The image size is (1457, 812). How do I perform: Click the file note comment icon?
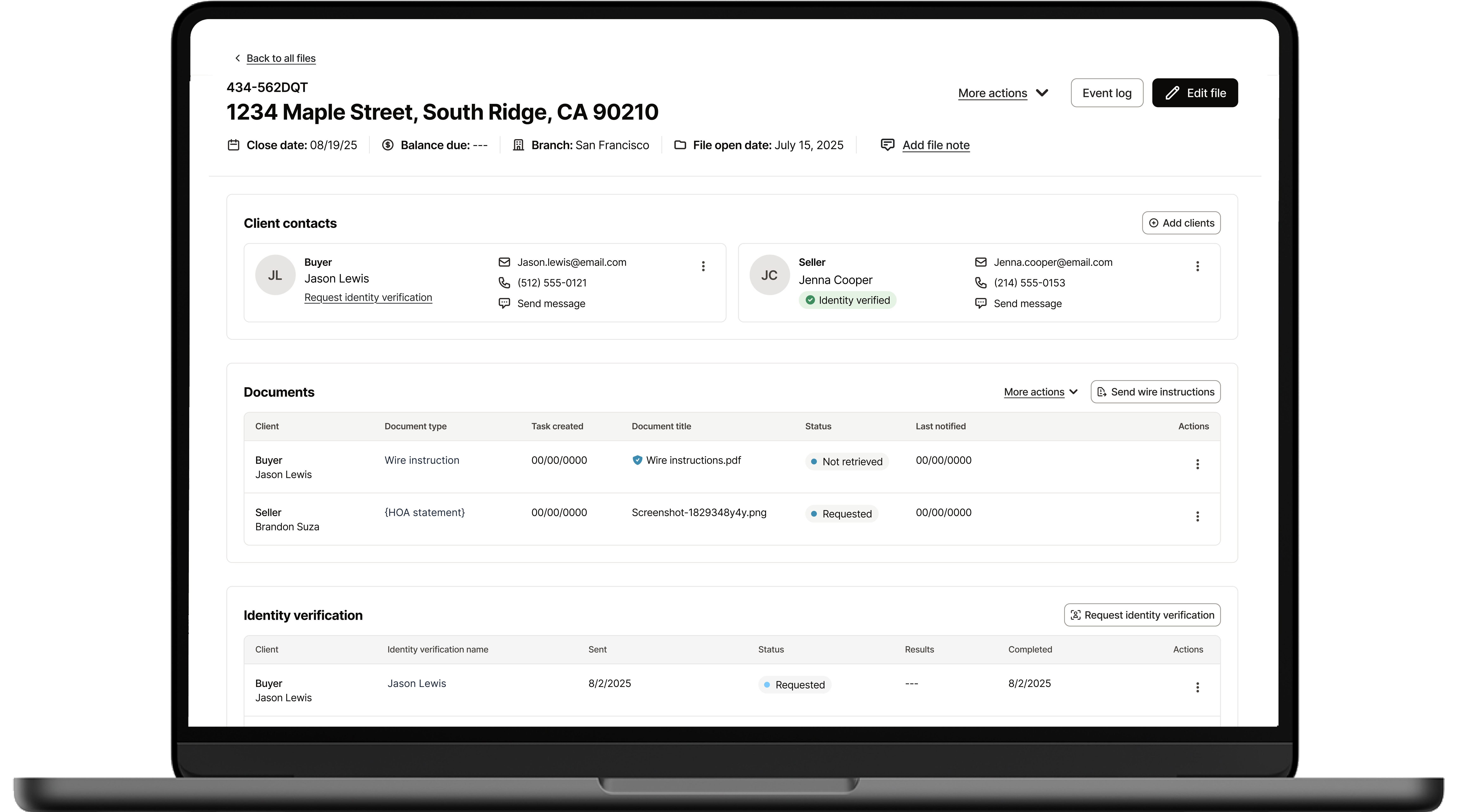coord(887,145)
